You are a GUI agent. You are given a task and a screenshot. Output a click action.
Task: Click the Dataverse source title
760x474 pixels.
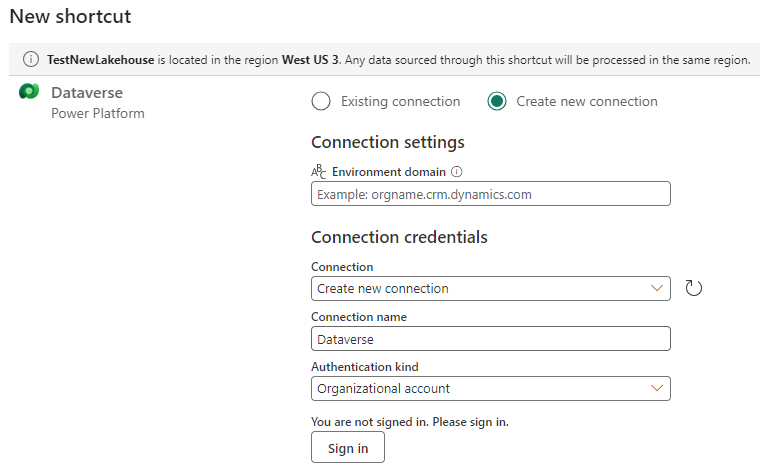click(x=87, y=92)
